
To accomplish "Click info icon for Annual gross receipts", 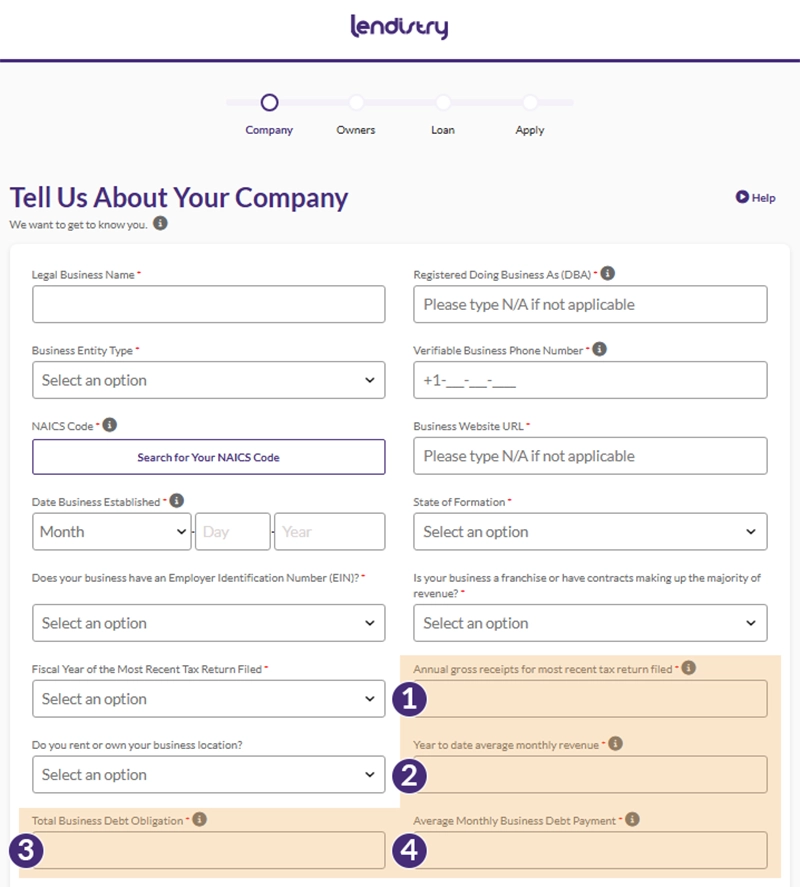I will click(689, 668).
